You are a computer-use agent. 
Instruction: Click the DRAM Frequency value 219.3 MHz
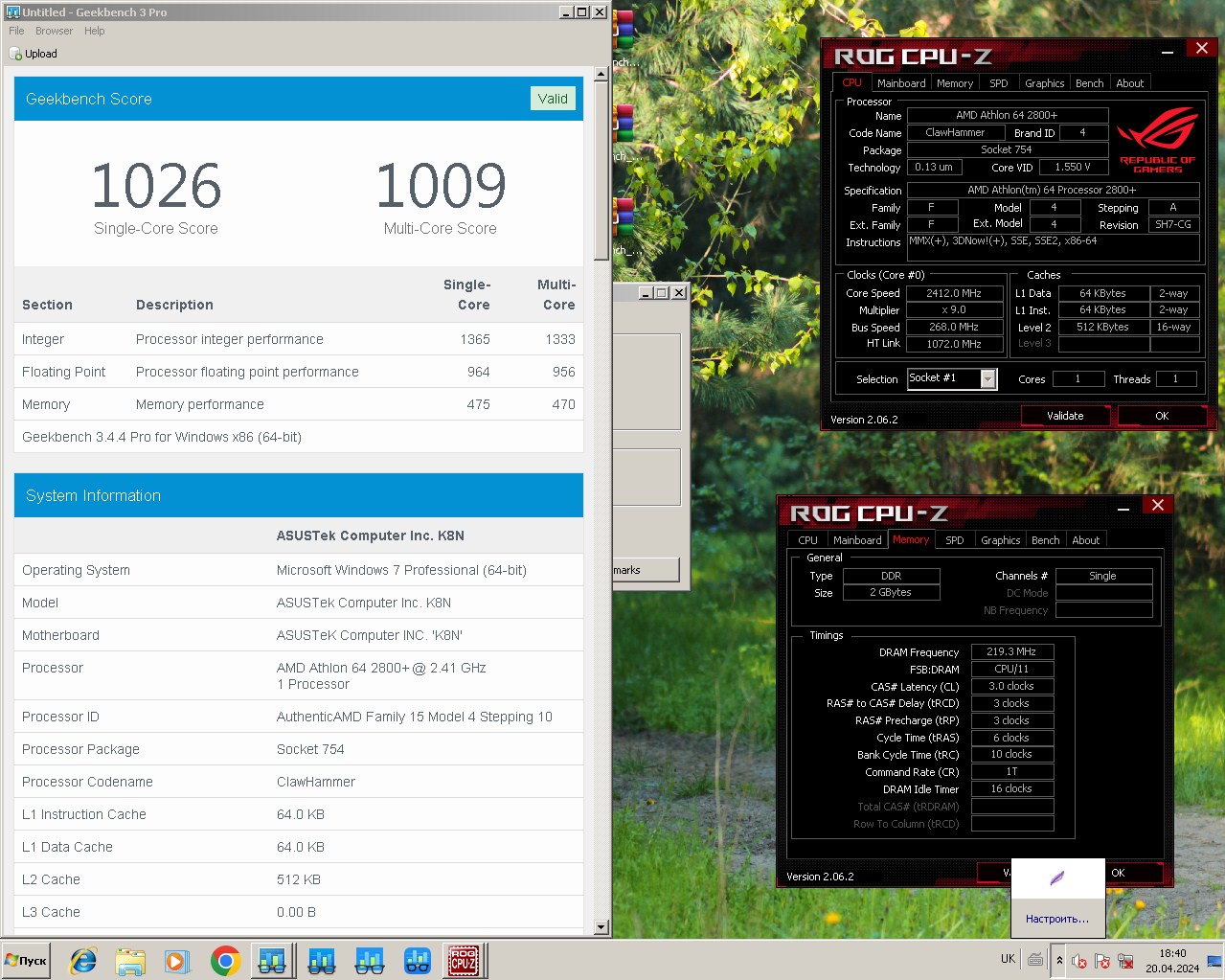pos(1011,651)
